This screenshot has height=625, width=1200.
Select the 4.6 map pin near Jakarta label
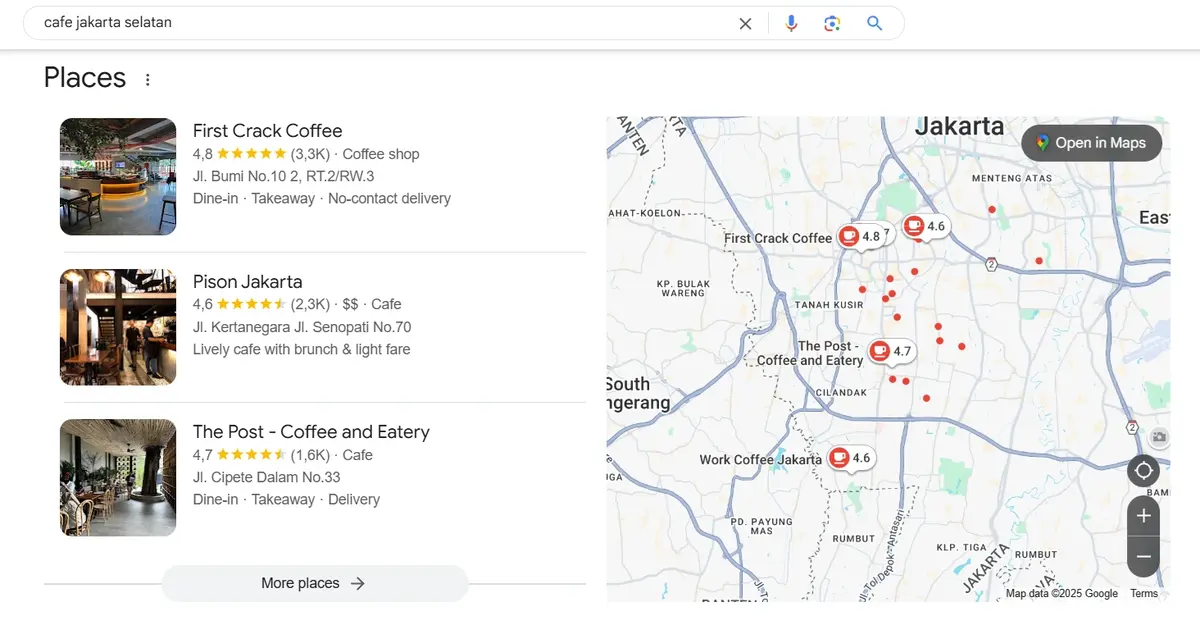pos(925,226)
